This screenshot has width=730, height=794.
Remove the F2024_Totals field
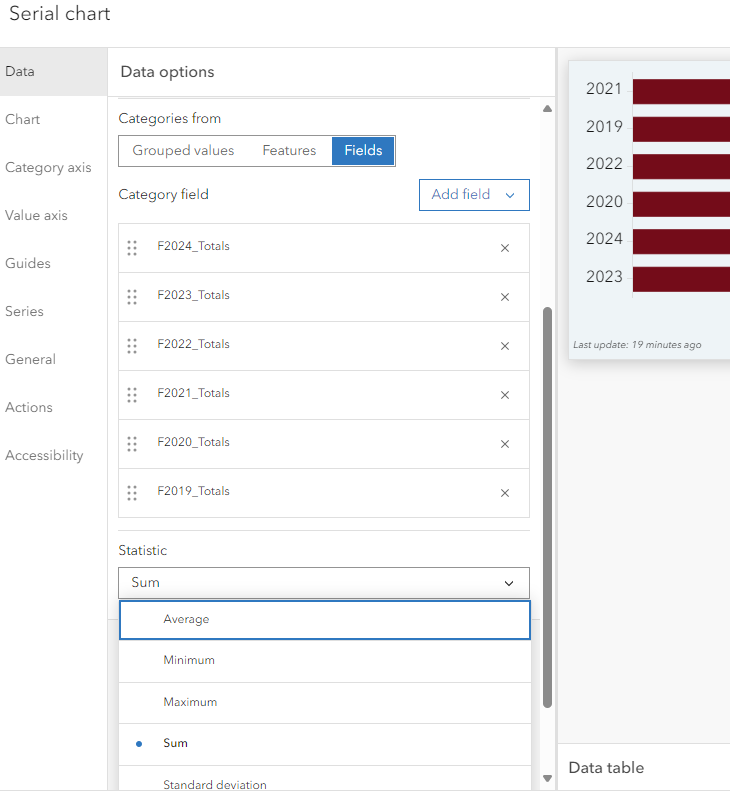505,248
